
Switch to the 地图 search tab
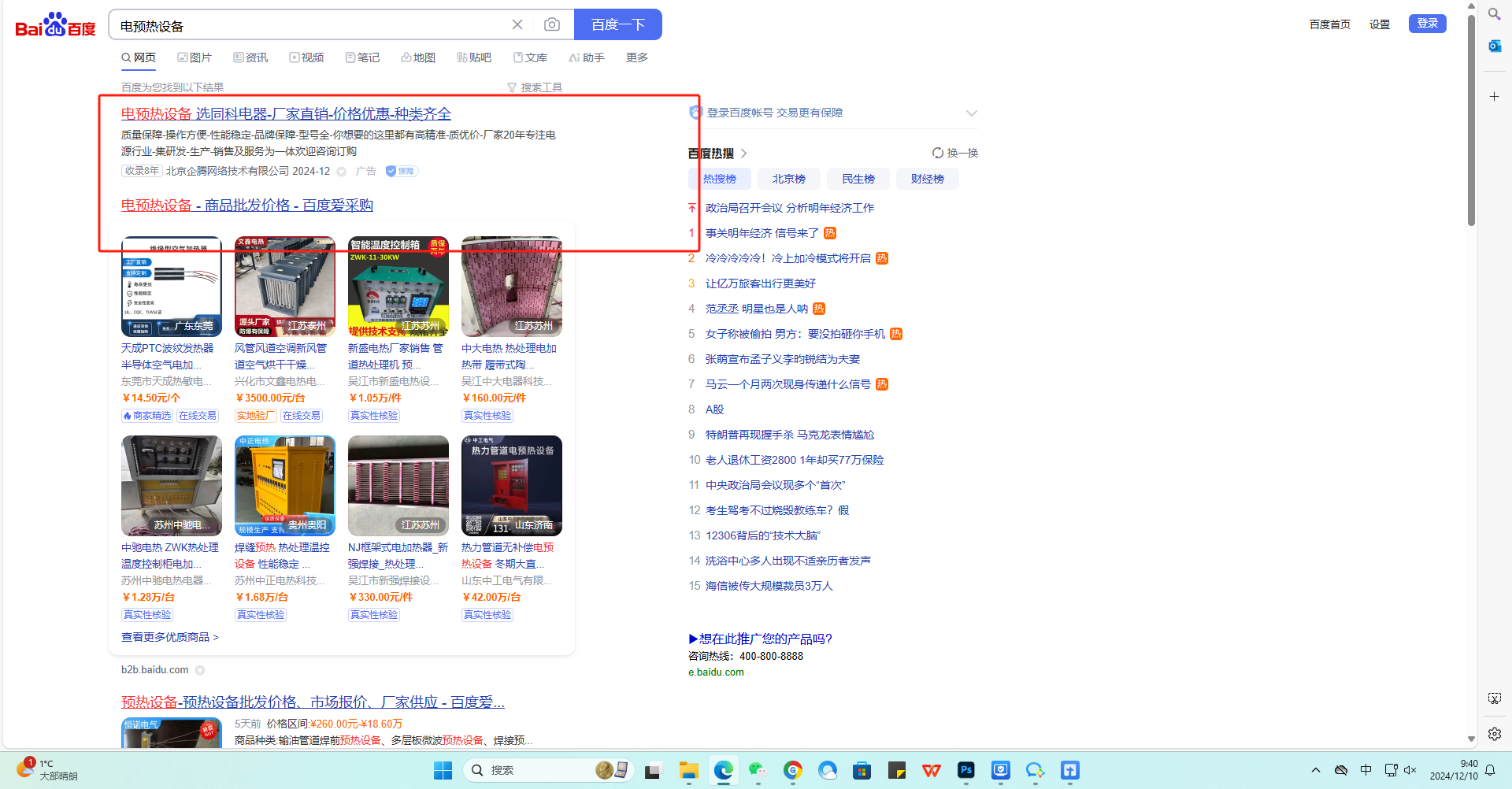pos(418,57)
